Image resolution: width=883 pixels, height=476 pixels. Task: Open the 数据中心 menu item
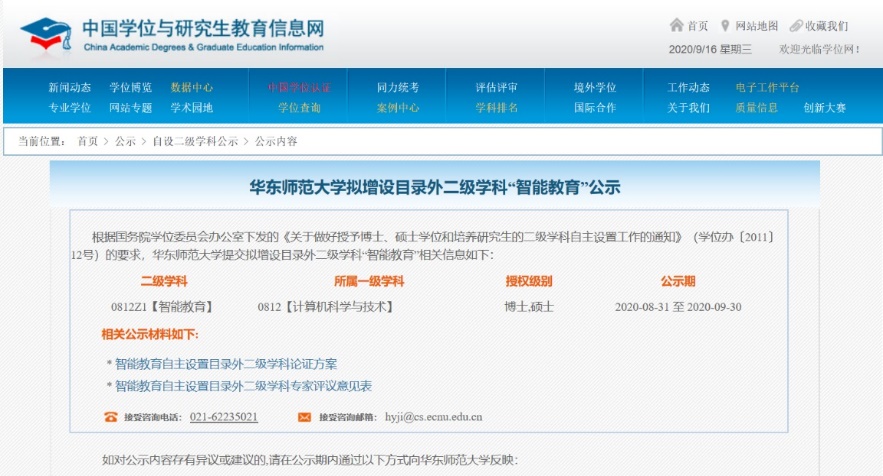191,87
